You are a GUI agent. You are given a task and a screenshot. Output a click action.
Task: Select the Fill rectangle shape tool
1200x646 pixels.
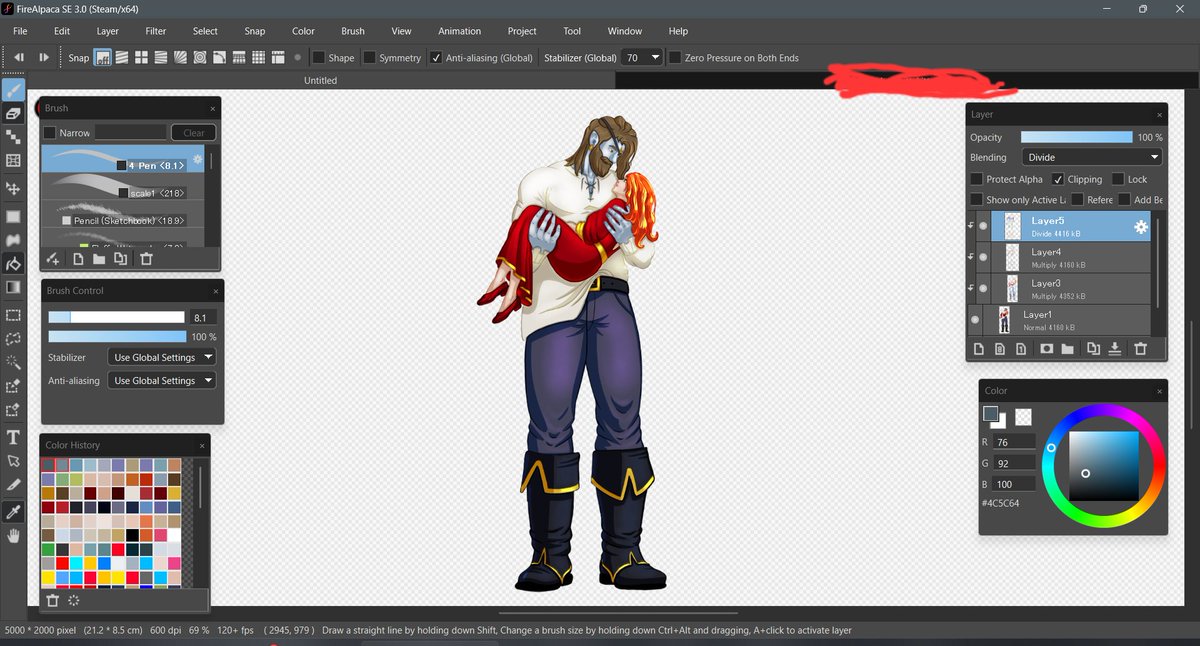click(x=13, y=216)
